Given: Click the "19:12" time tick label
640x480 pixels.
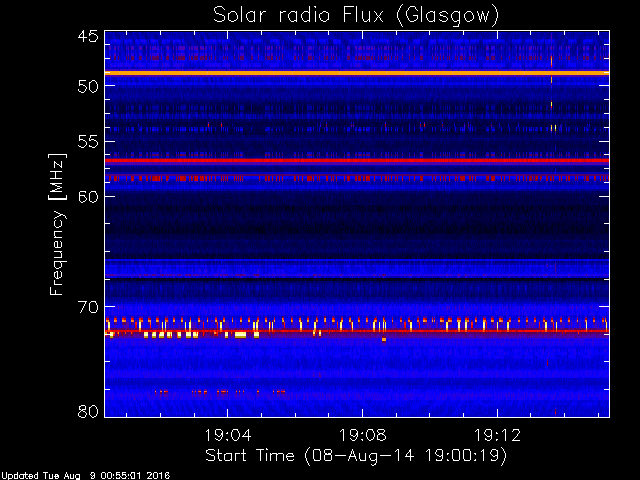Looking at the screenshot, I should (498, 435).
